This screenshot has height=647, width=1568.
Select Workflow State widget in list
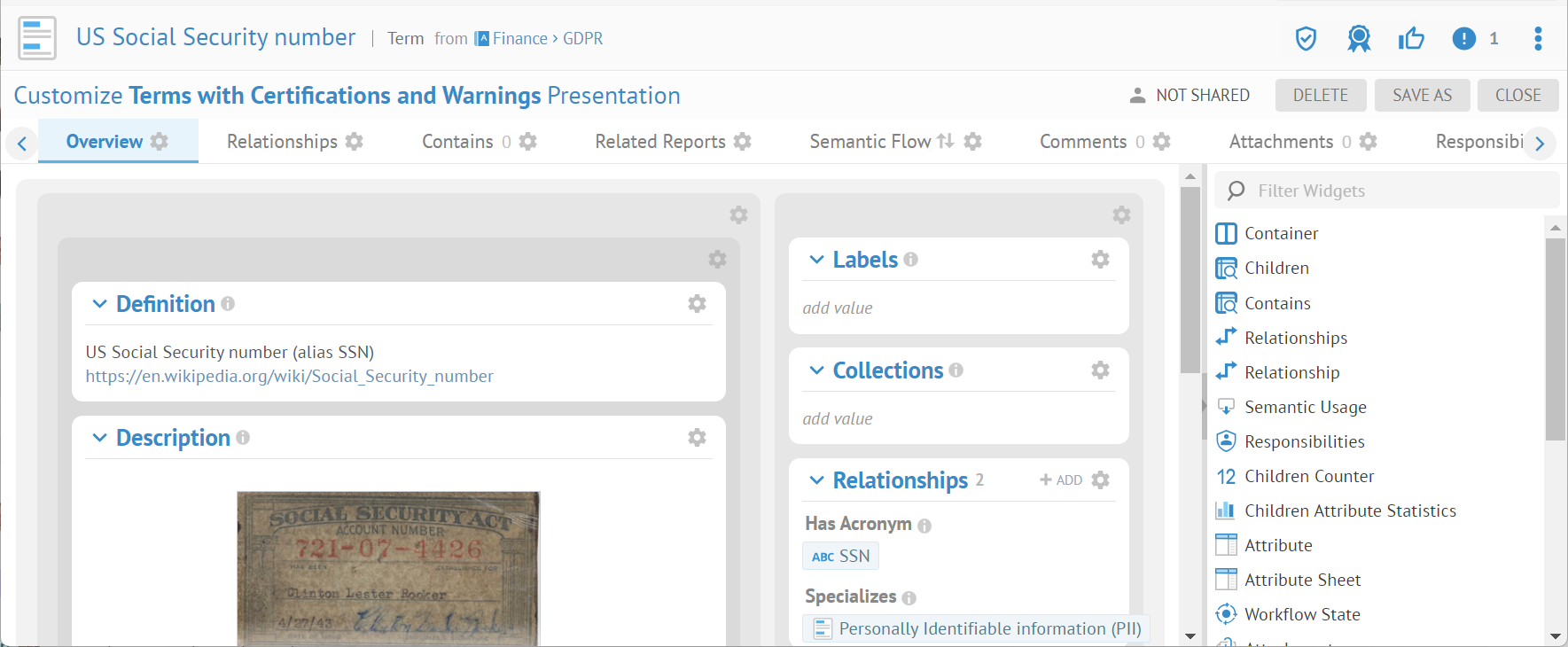(x=1288, y=614)
